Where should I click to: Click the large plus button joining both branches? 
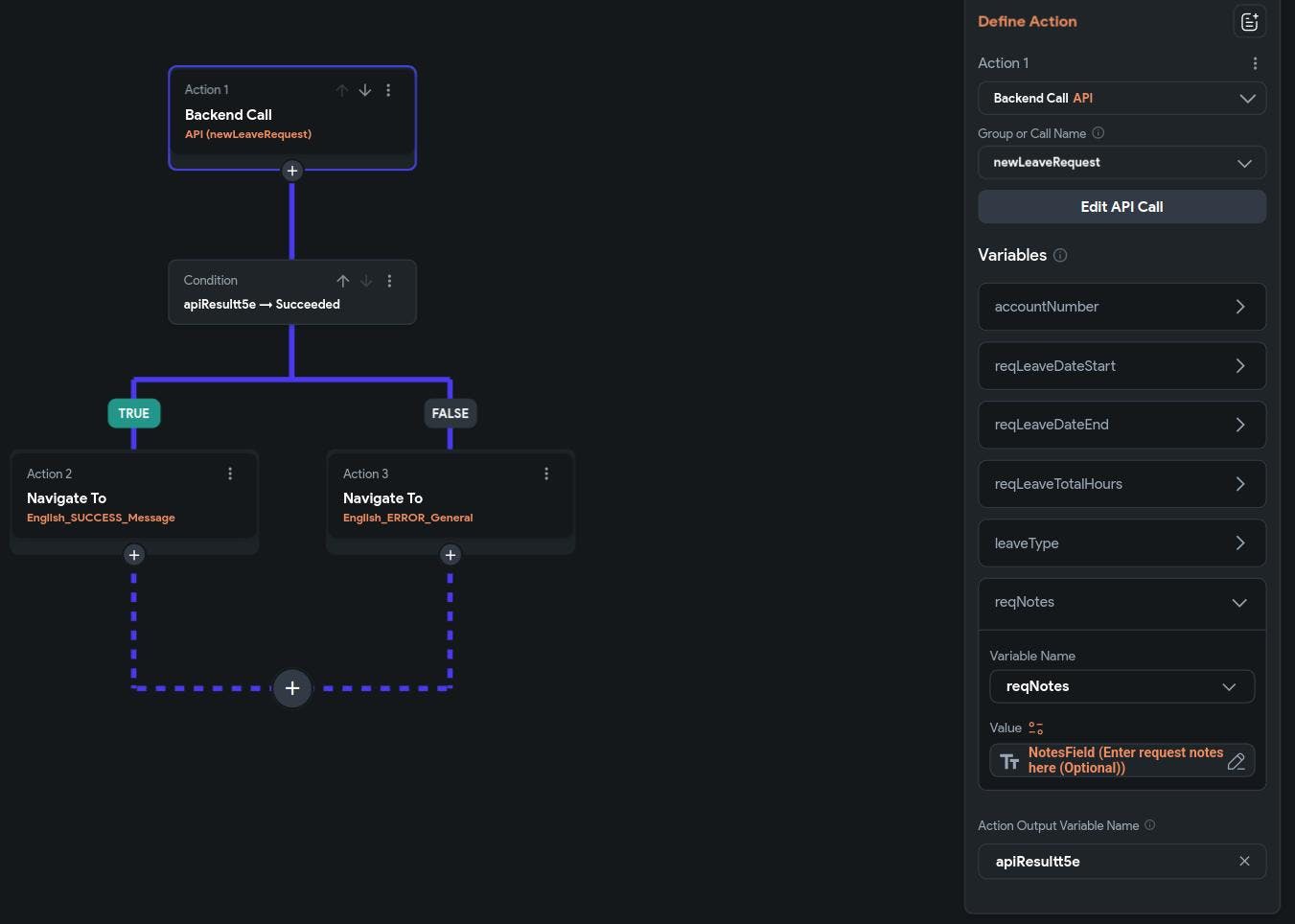(x=292, y=688)
